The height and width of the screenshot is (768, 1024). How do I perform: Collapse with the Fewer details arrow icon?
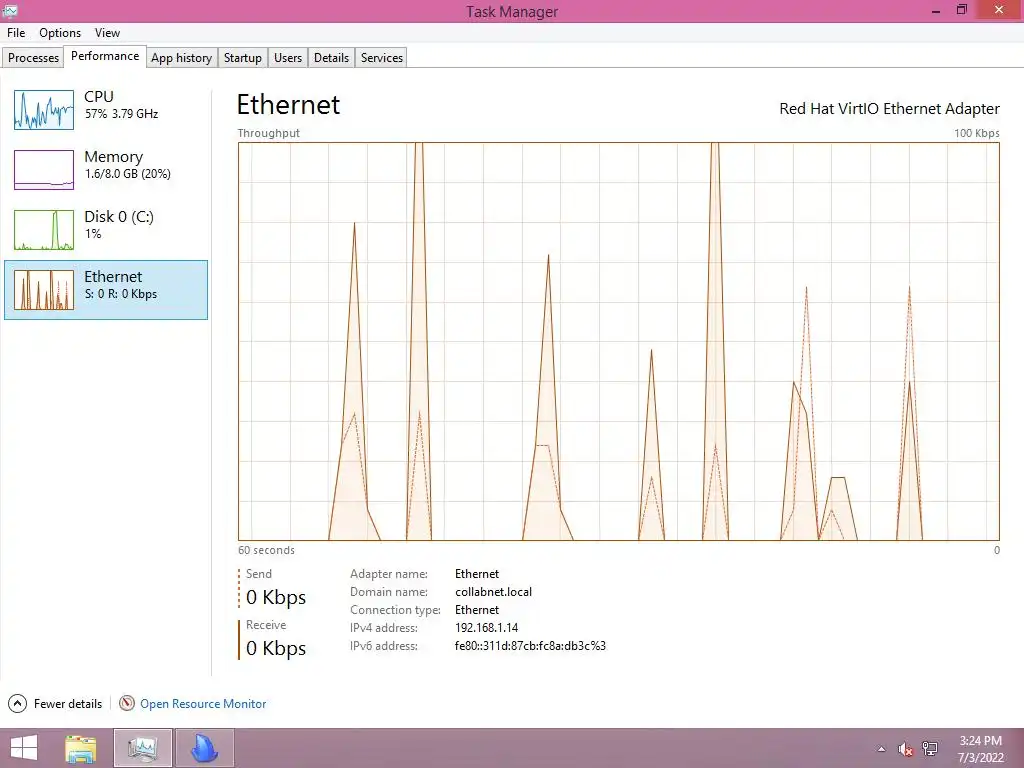[x=18, y=703]
